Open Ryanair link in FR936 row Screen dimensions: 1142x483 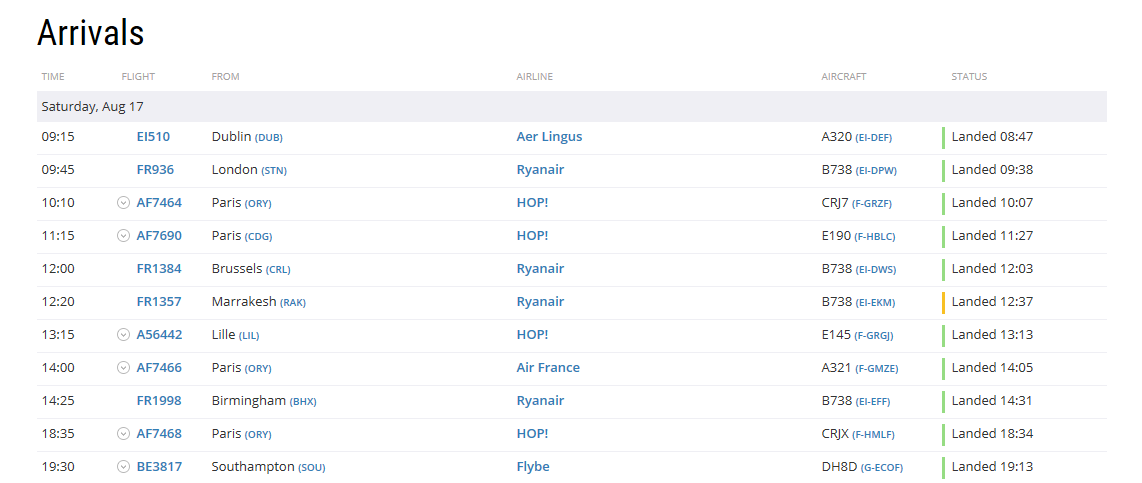tap(540, 170)
